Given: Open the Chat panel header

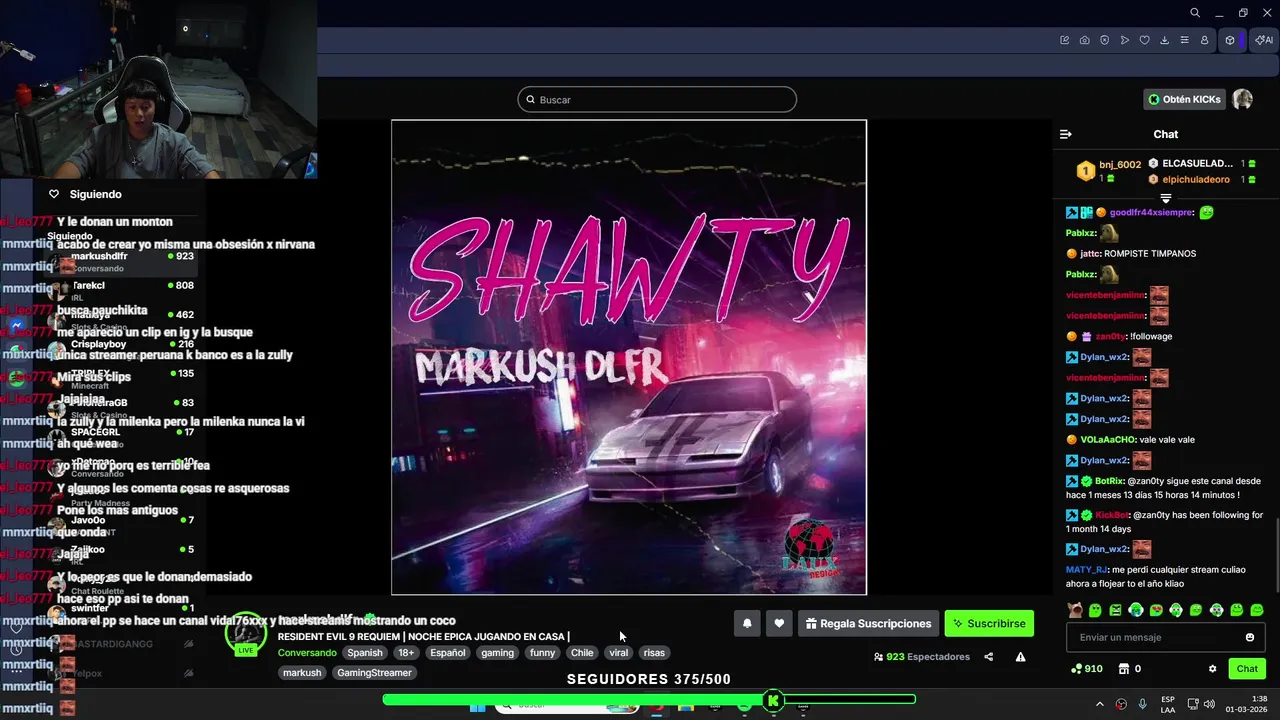Looking at the screenshot, I should [1166, 134].
